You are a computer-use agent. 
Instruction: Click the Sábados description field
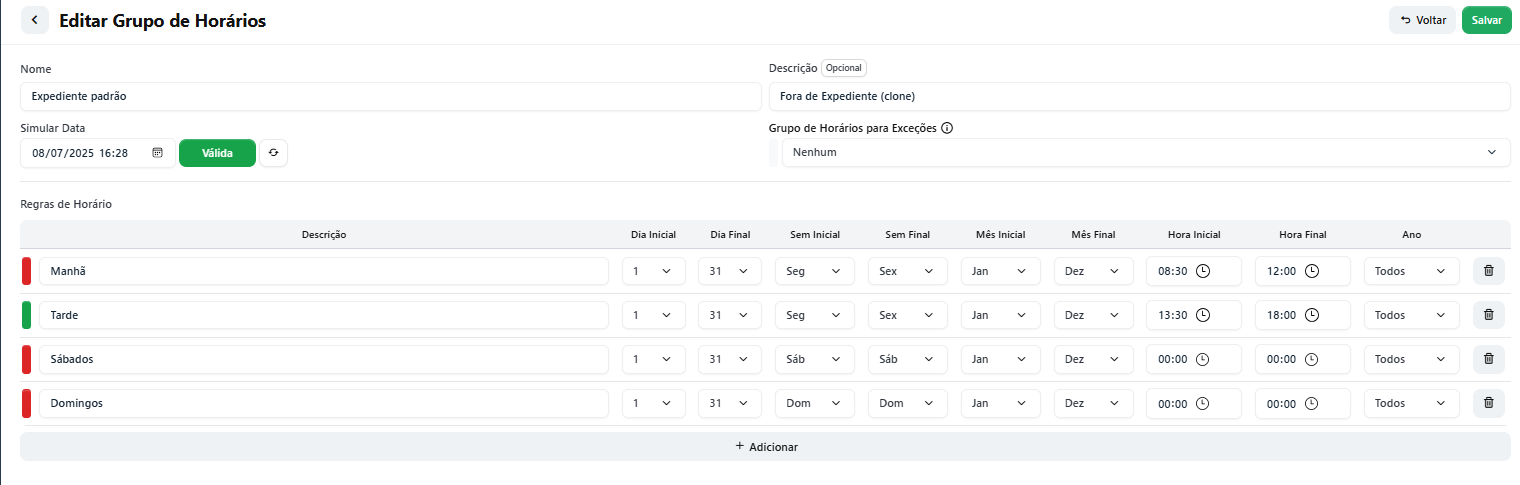click(324, 359)
